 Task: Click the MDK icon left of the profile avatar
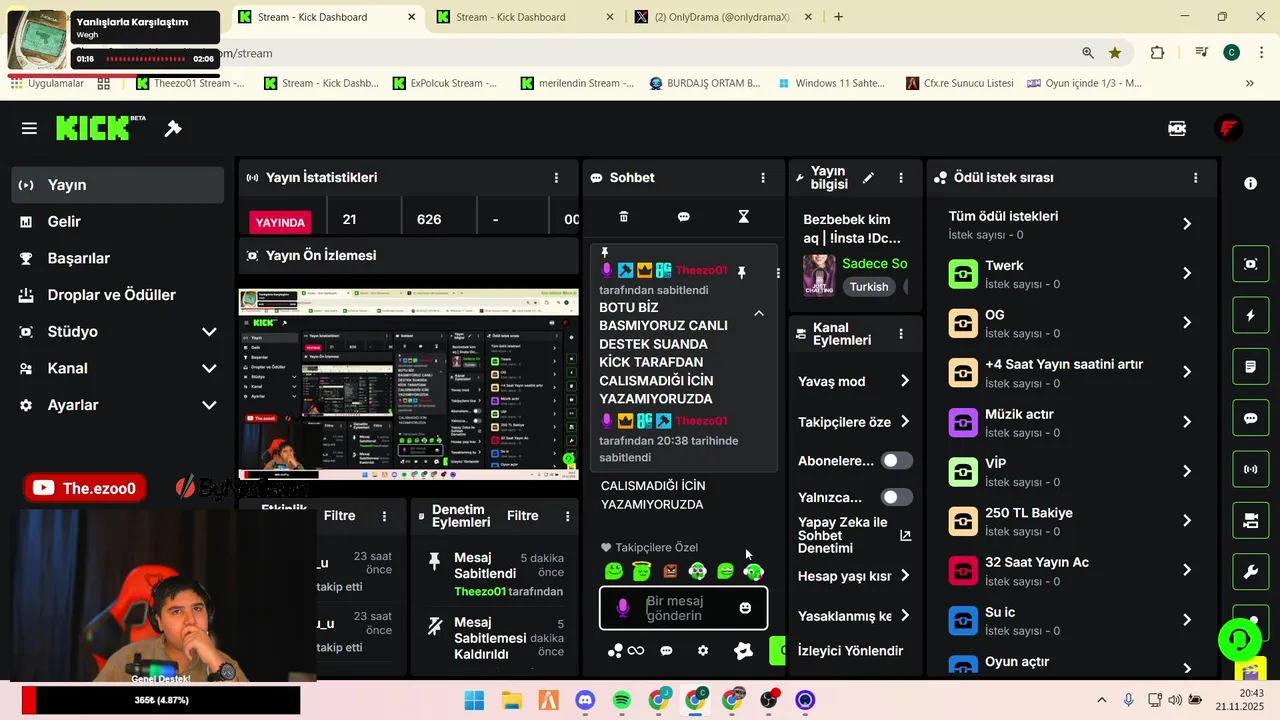(x=1177, y=128)
